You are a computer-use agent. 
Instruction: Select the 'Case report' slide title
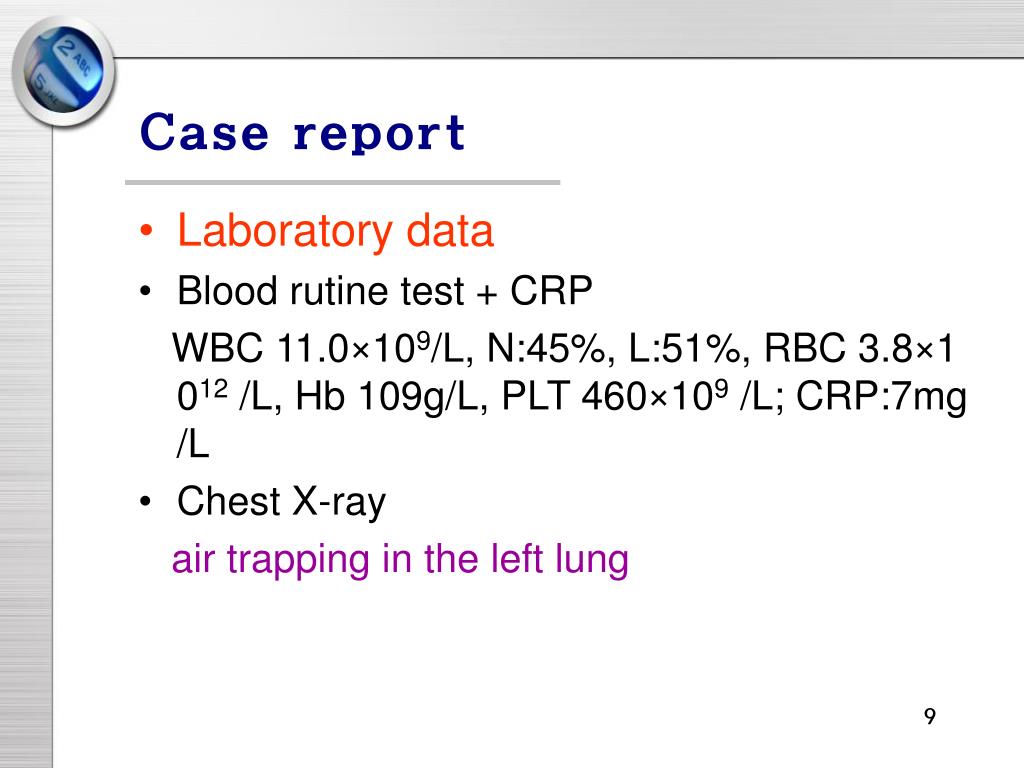(x=302, y=133)
